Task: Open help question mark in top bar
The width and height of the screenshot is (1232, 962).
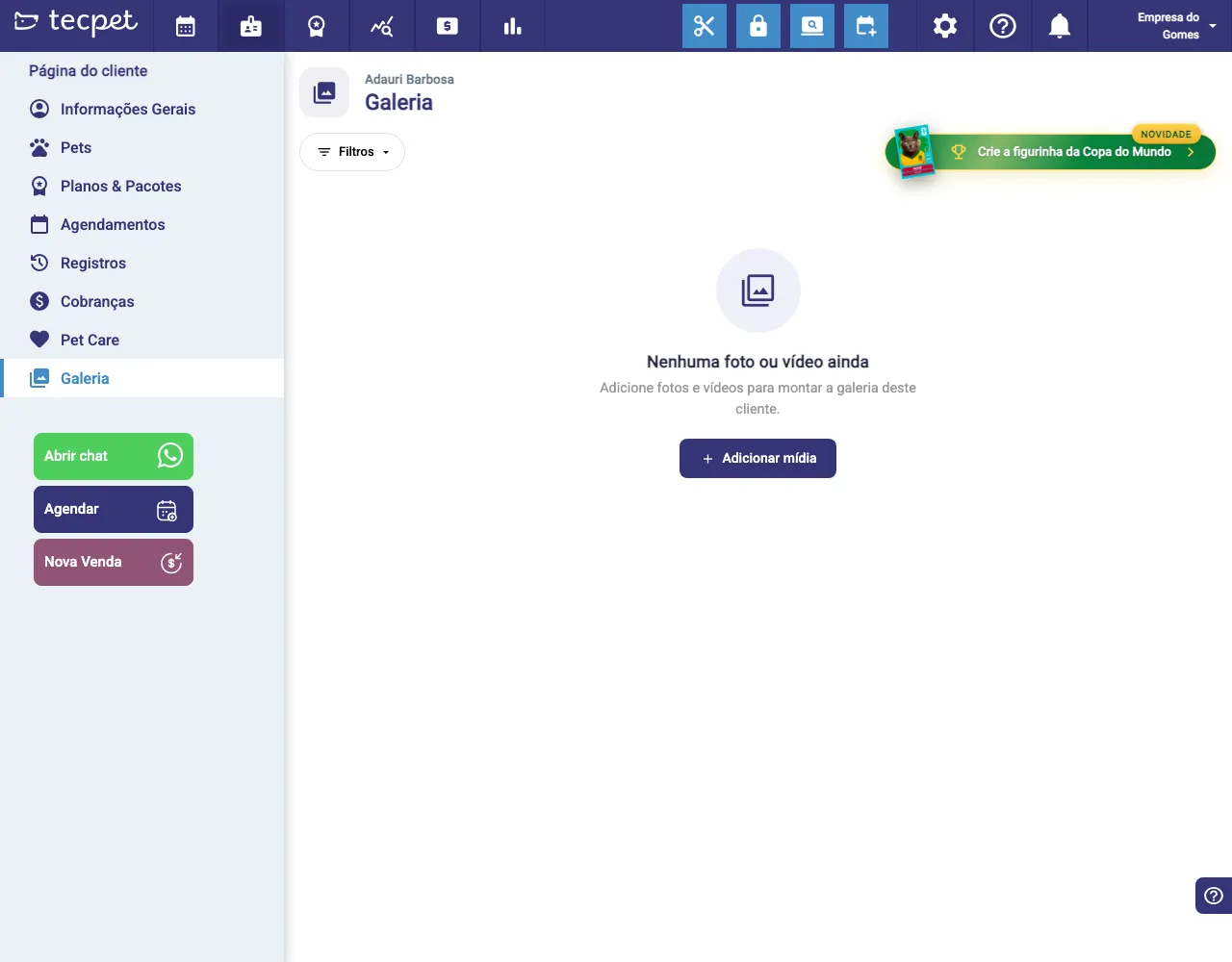Action: click(x=1003, y=26)
